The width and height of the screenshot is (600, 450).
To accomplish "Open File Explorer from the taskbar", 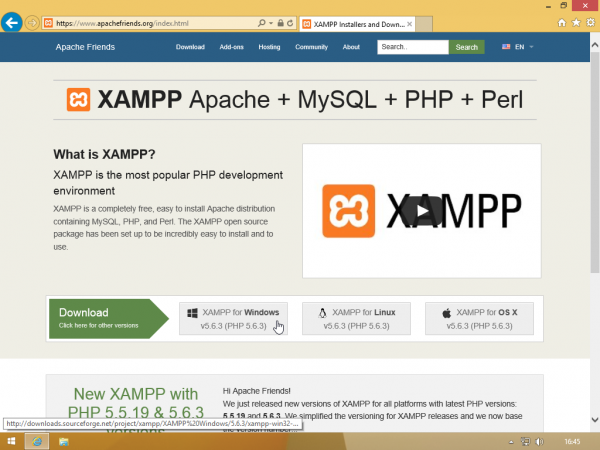I will tap(64, 442).
